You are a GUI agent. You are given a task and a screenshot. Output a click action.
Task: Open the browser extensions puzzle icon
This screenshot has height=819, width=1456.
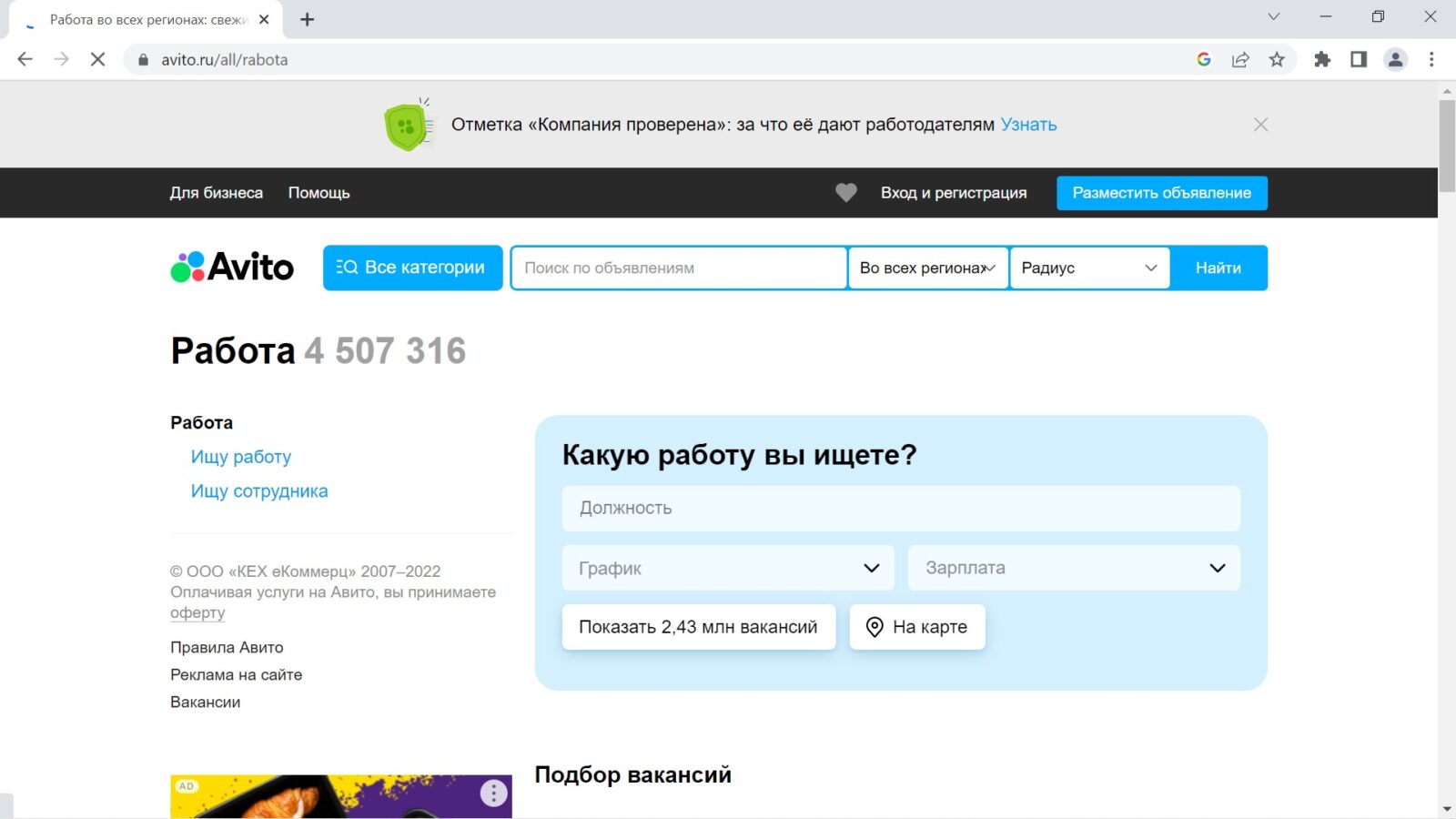(1322, 60)
